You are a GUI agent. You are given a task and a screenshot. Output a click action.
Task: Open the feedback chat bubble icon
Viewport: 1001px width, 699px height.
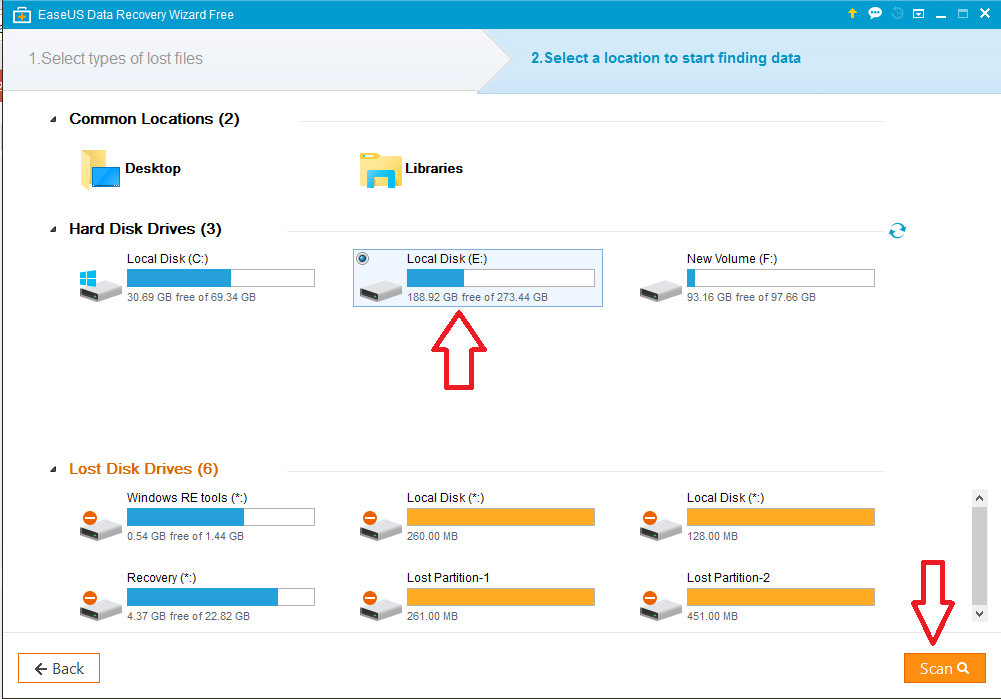click(x=875, y=13)
